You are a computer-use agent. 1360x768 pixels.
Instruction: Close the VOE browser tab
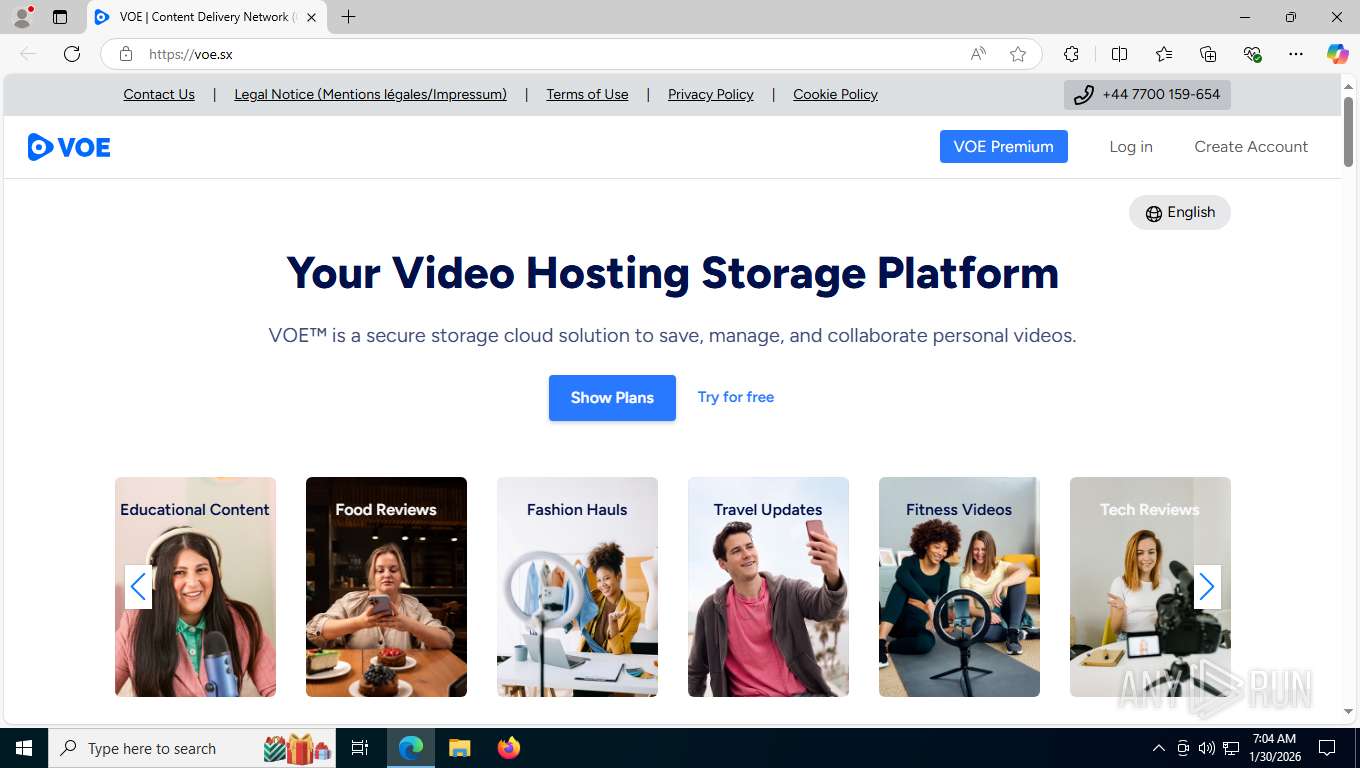[x=311, y=17]
